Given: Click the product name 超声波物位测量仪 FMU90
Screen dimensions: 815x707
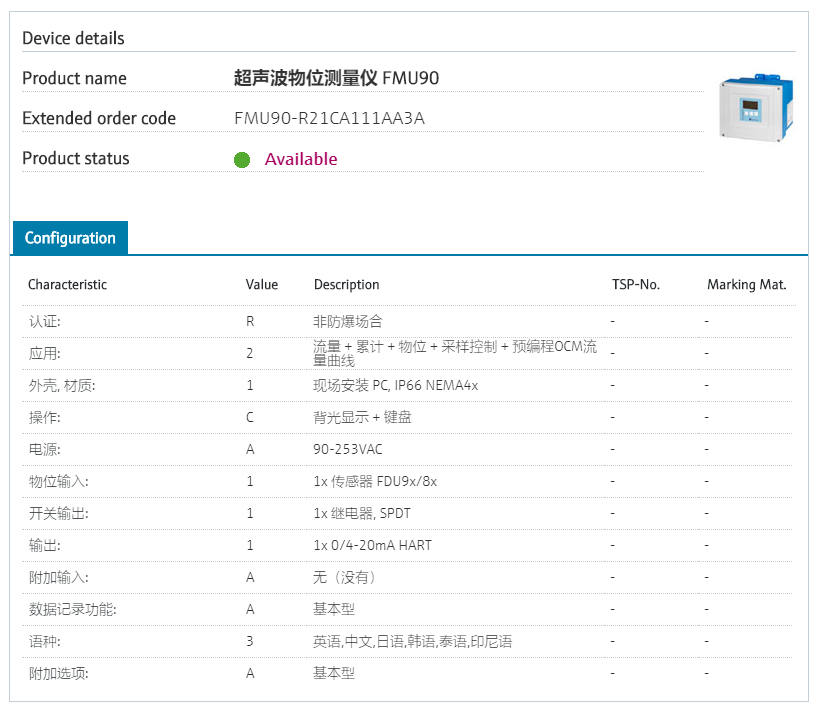Looking at the screenshot, I should (336, 78).
